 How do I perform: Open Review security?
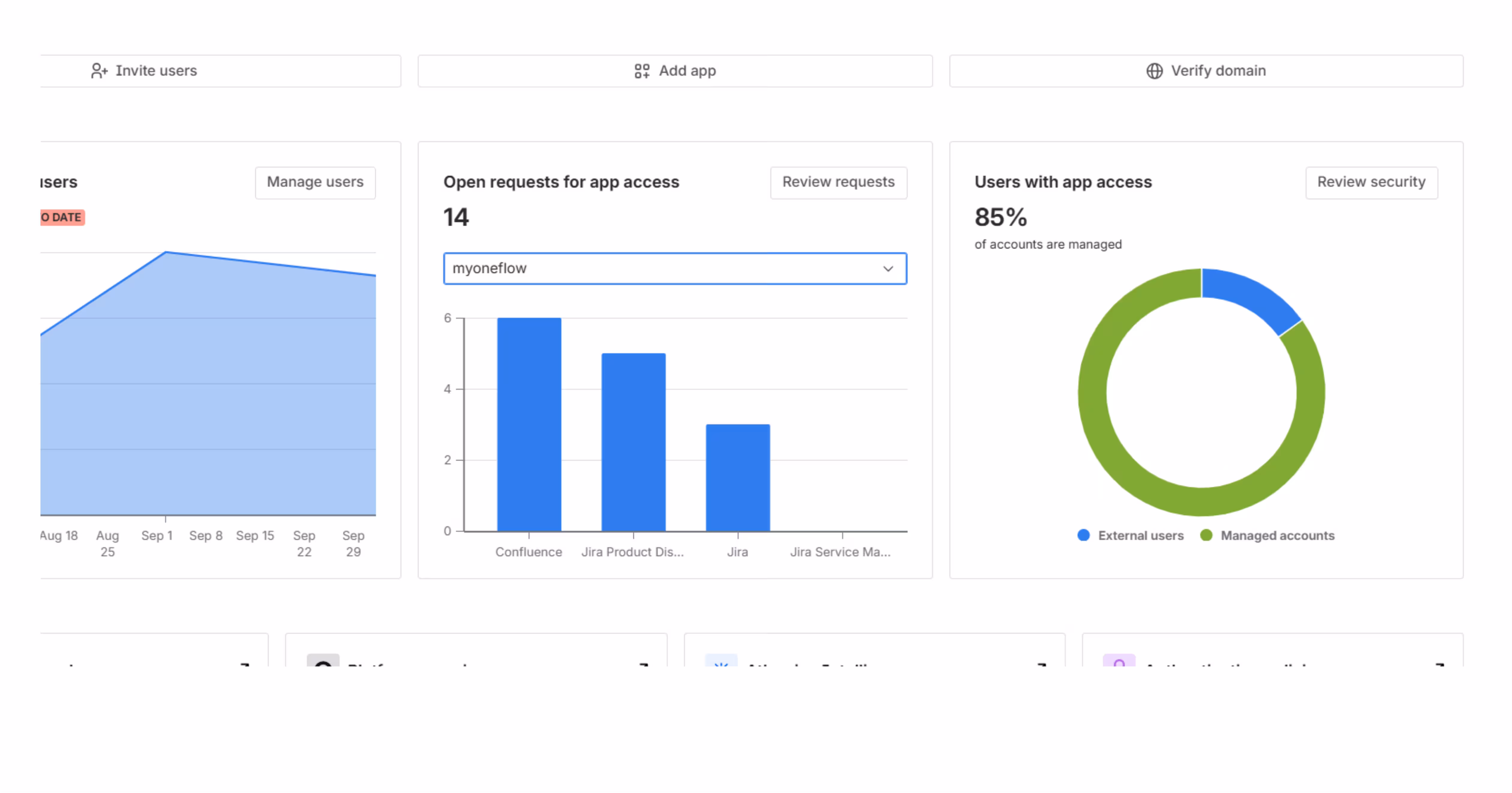click(x=1371, y=182)
